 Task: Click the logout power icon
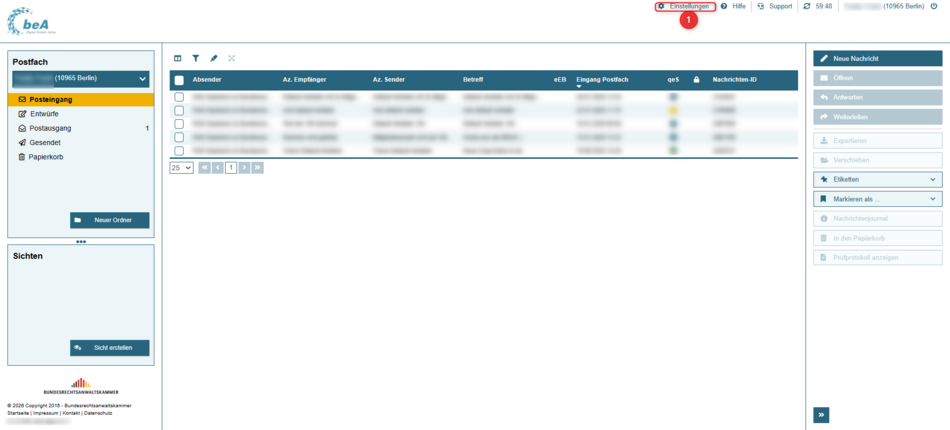934,6
